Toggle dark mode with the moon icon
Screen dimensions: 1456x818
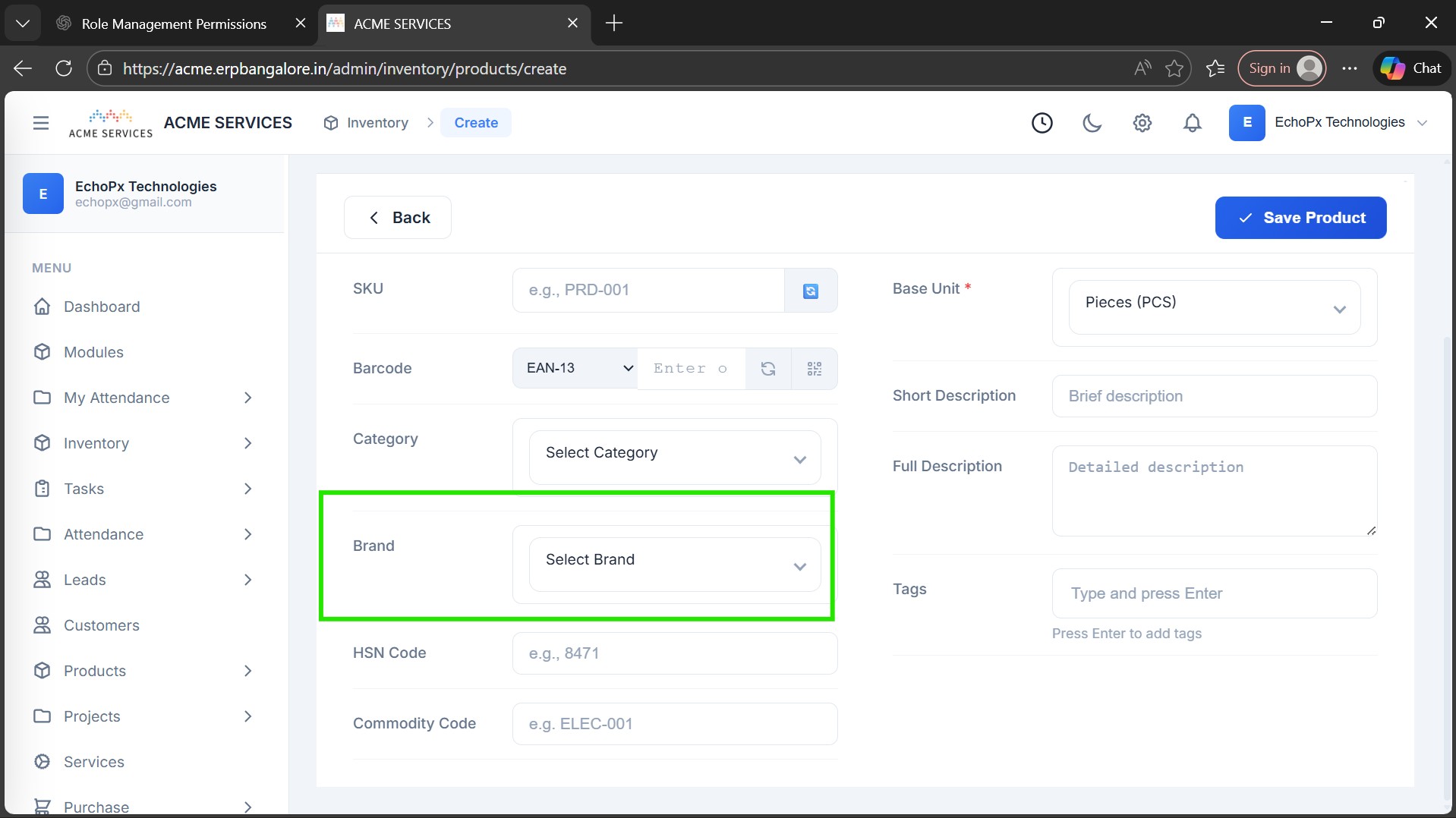[x=1092, y=123]
